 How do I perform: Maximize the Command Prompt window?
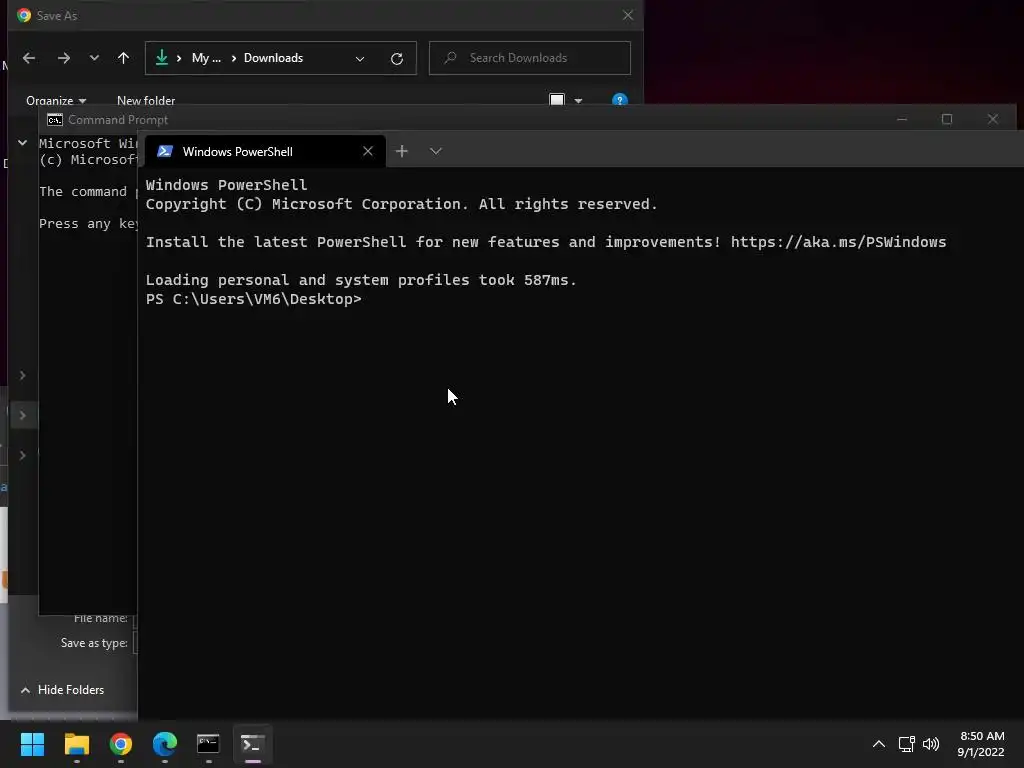(x=947, y=119)
